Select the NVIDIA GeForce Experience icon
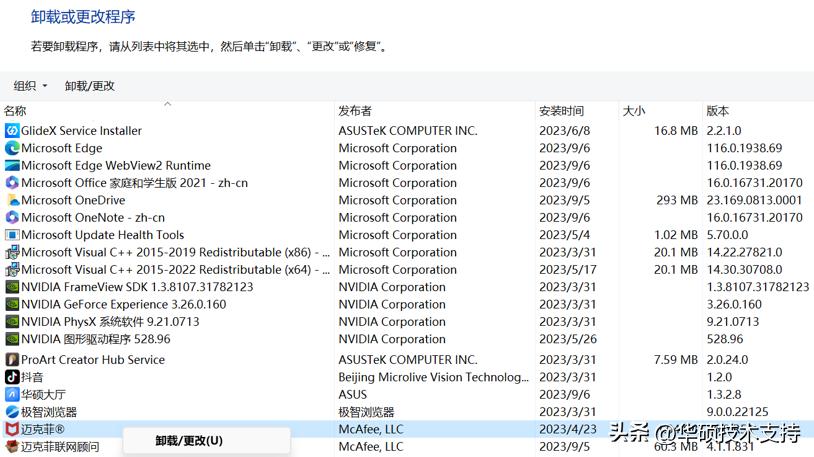814x457 pixels. point(12,304)
